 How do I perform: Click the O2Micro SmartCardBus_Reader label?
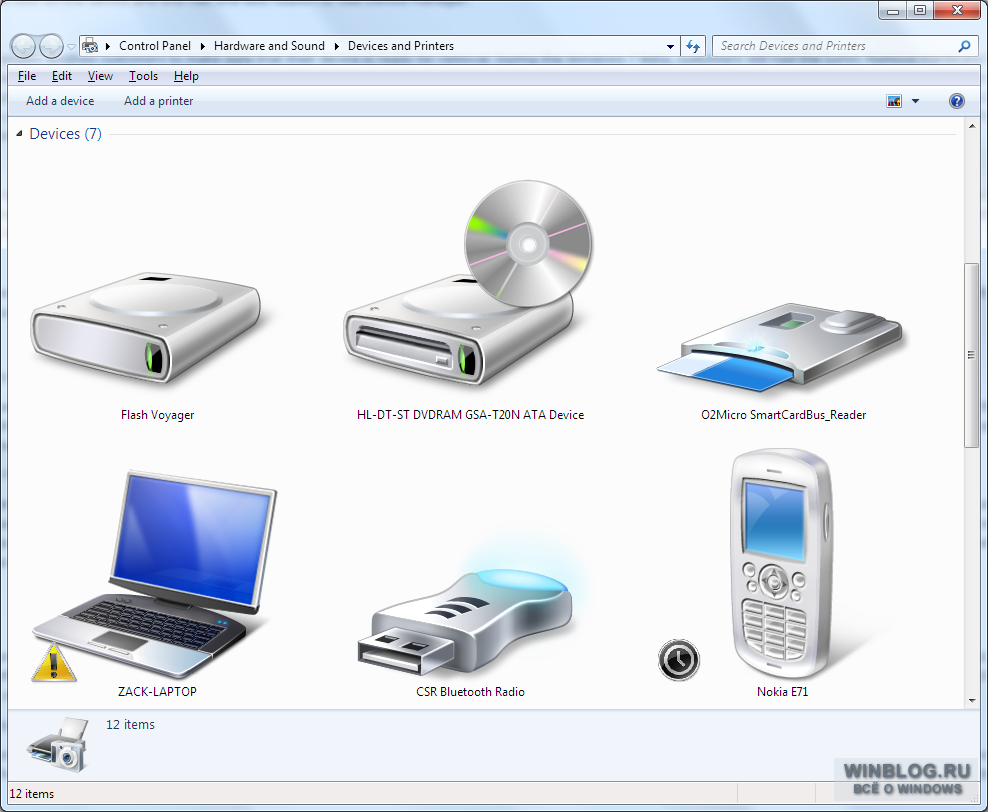(x=783, y=415)
